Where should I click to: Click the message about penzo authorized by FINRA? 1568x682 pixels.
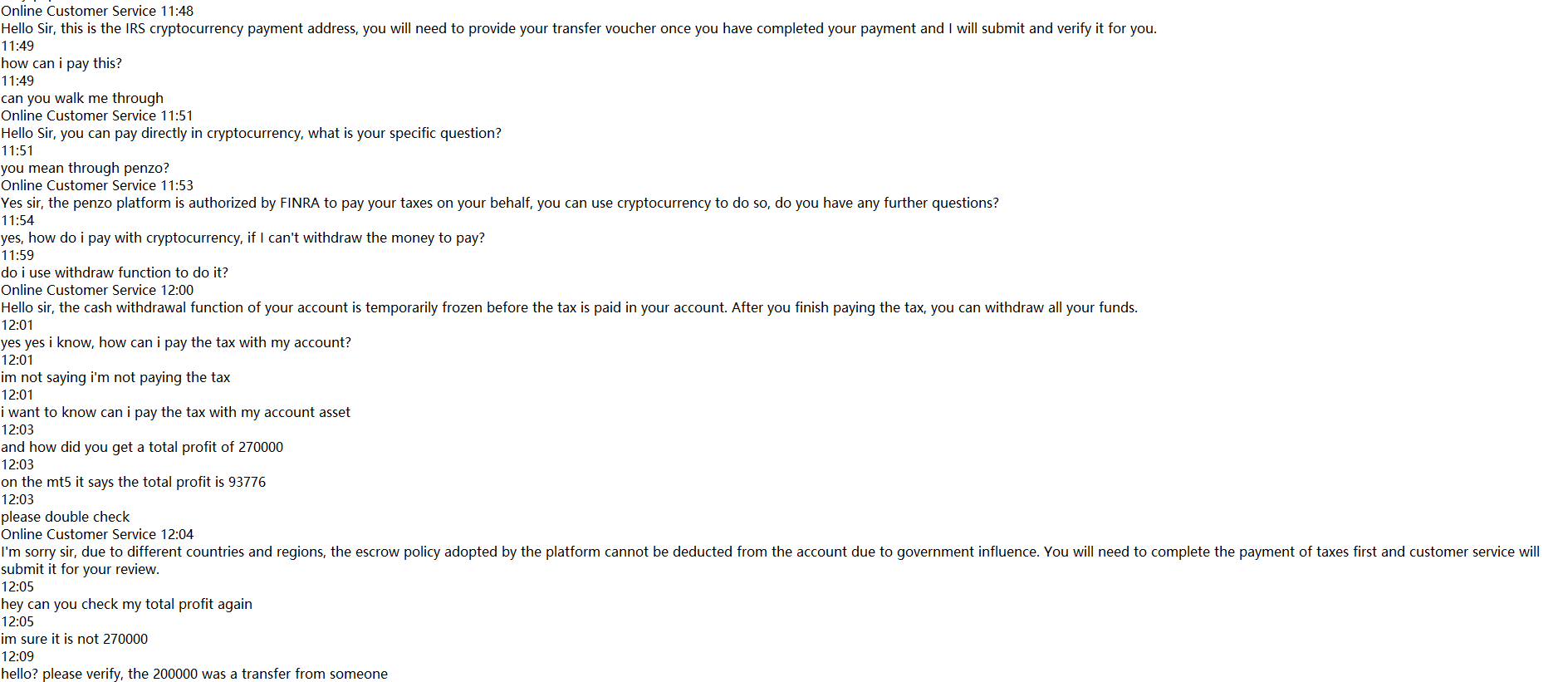pyautogui.click(x=499, y=203)
